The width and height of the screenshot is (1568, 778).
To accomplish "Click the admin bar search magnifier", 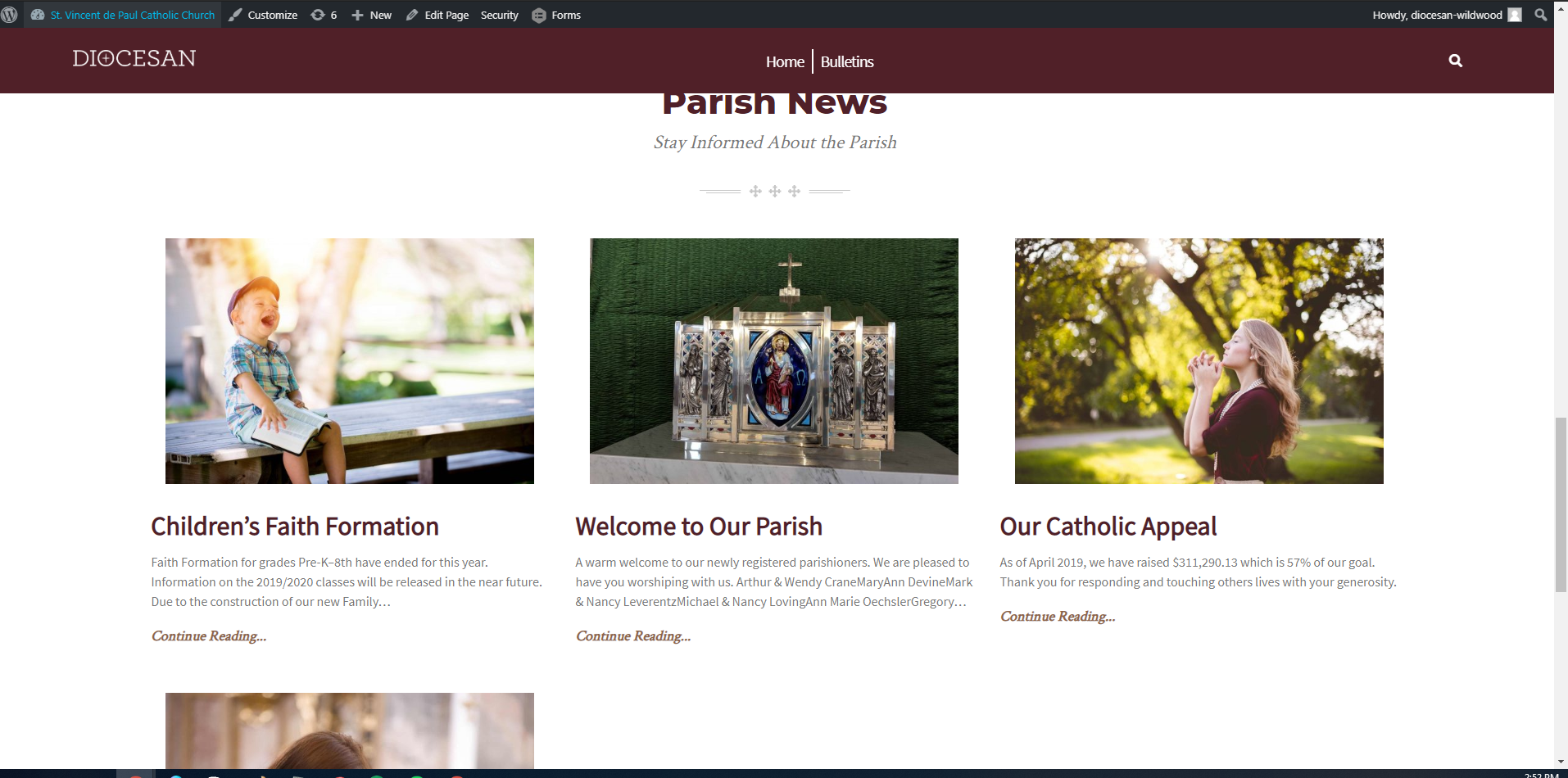I will tap(1540, 15).
